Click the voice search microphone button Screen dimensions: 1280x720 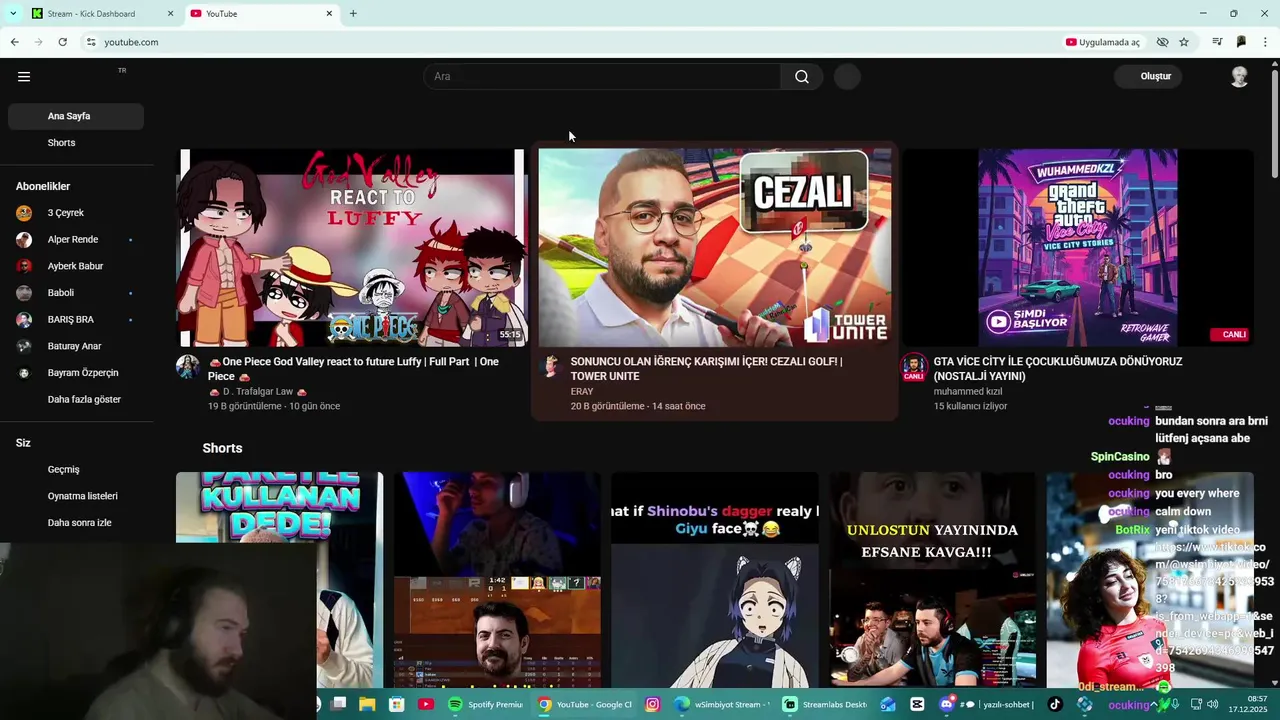coord(847,77)
